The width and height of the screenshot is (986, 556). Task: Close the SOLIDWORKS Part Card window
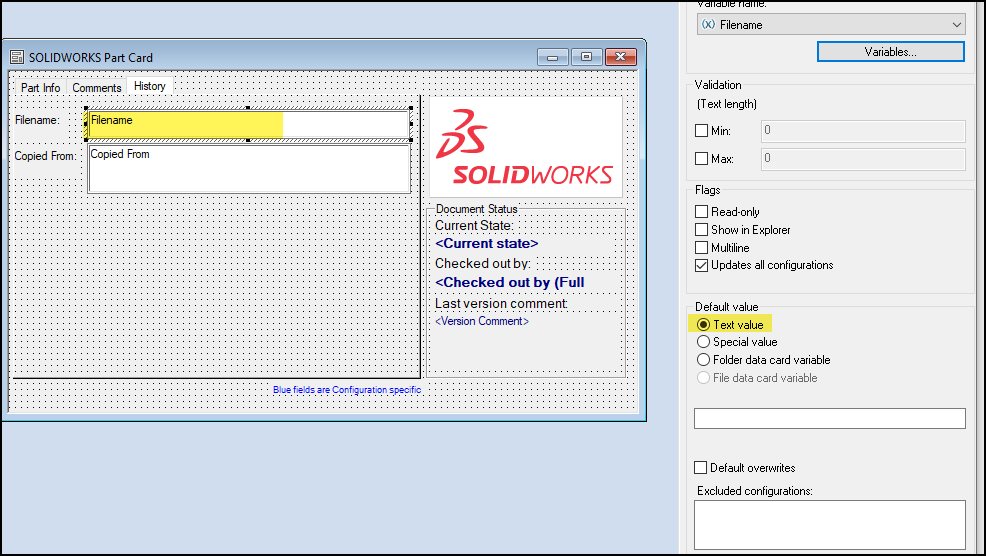[x=621, y=57]
